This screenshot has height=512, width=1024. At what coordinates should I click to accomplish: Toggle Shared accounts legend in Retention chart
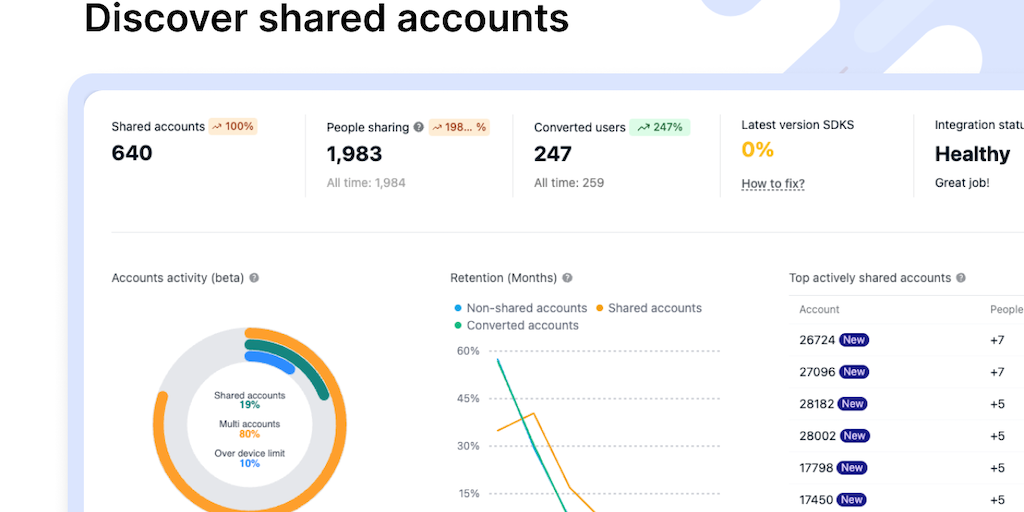point(648,308)
